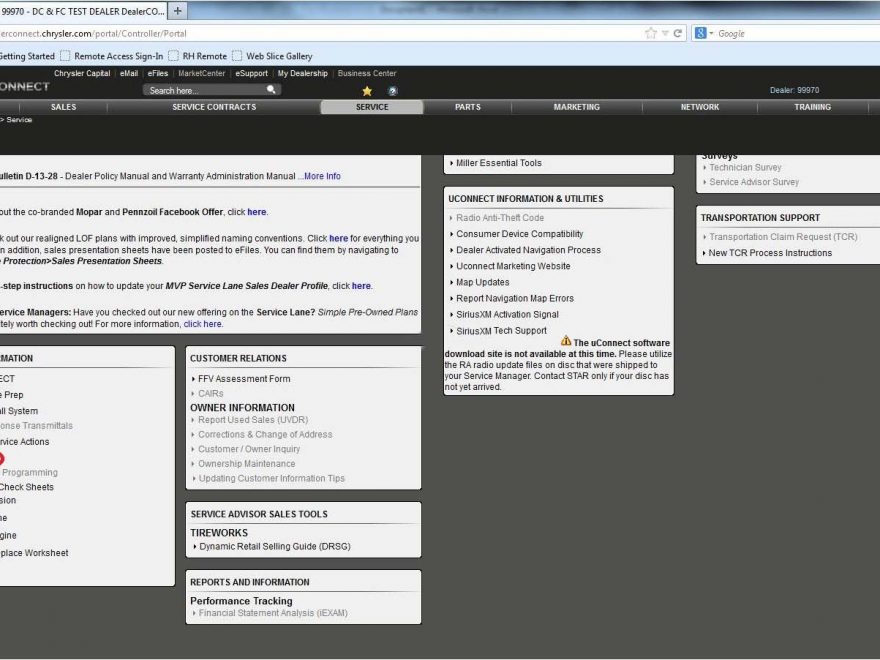Click Service breadcrumb link

(x=19, y=120)
